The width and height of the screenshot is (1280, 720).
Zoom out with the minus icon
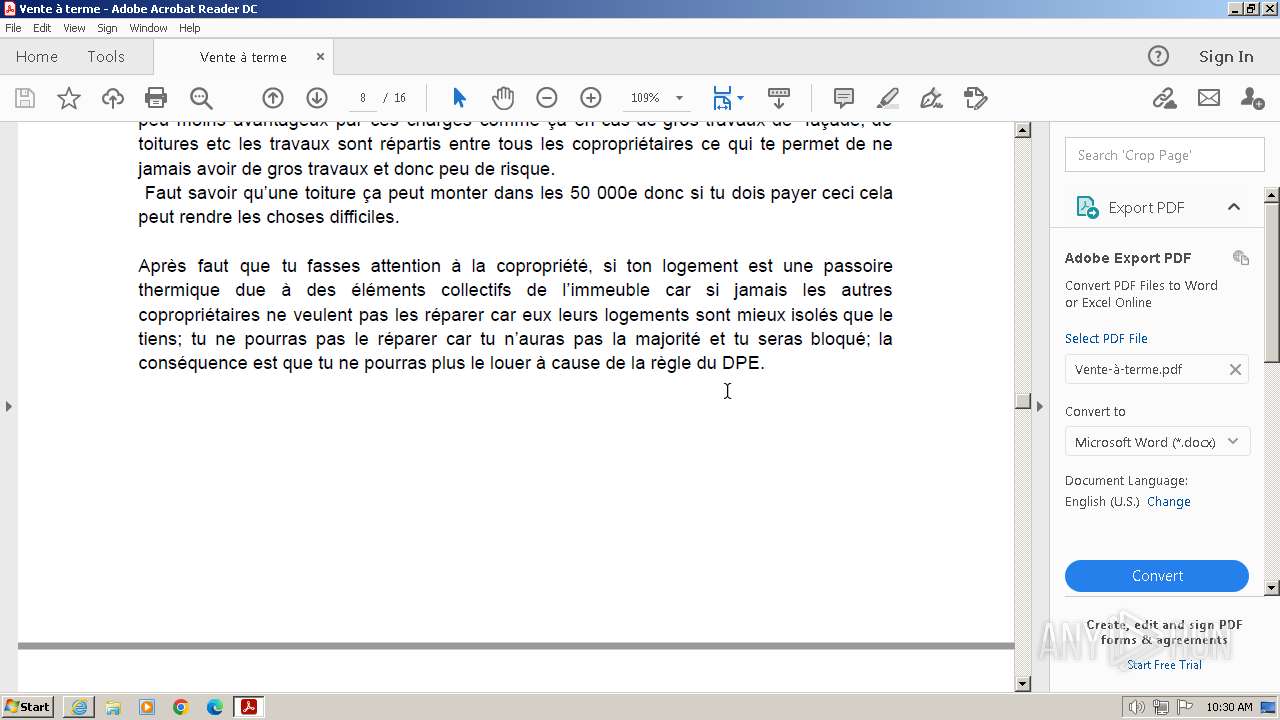click(547, 98)
